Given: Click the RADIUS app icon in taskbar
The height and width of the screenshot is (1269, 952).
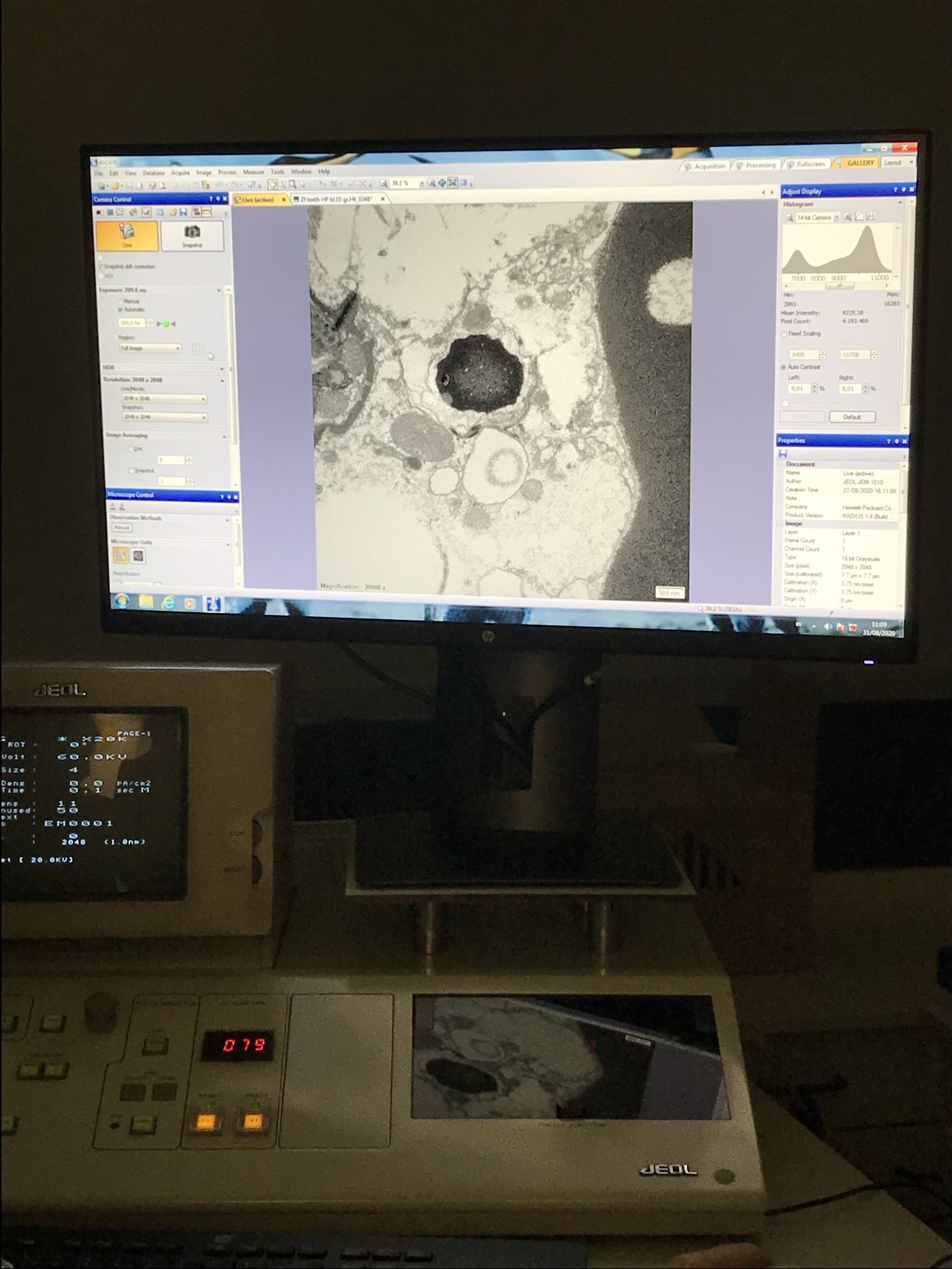Looking at the screenshot, I should tap(214, 603).
